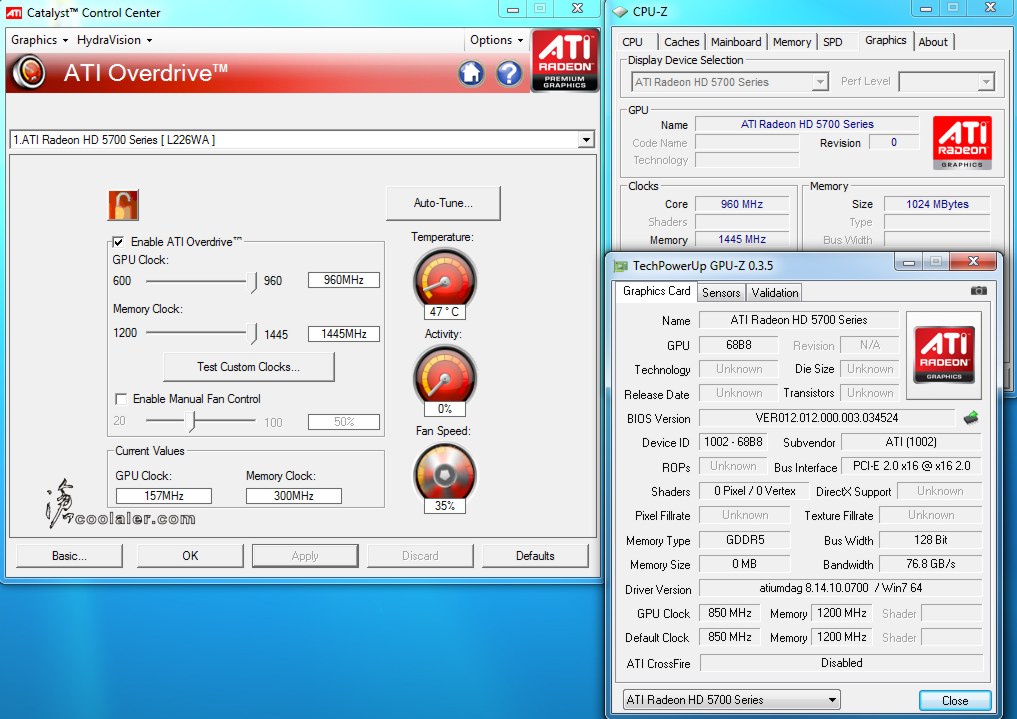The width and height of the screenshot is (1017, 719).
Task: Open the HydraVision menu dropdown
Action: point(115,40)
